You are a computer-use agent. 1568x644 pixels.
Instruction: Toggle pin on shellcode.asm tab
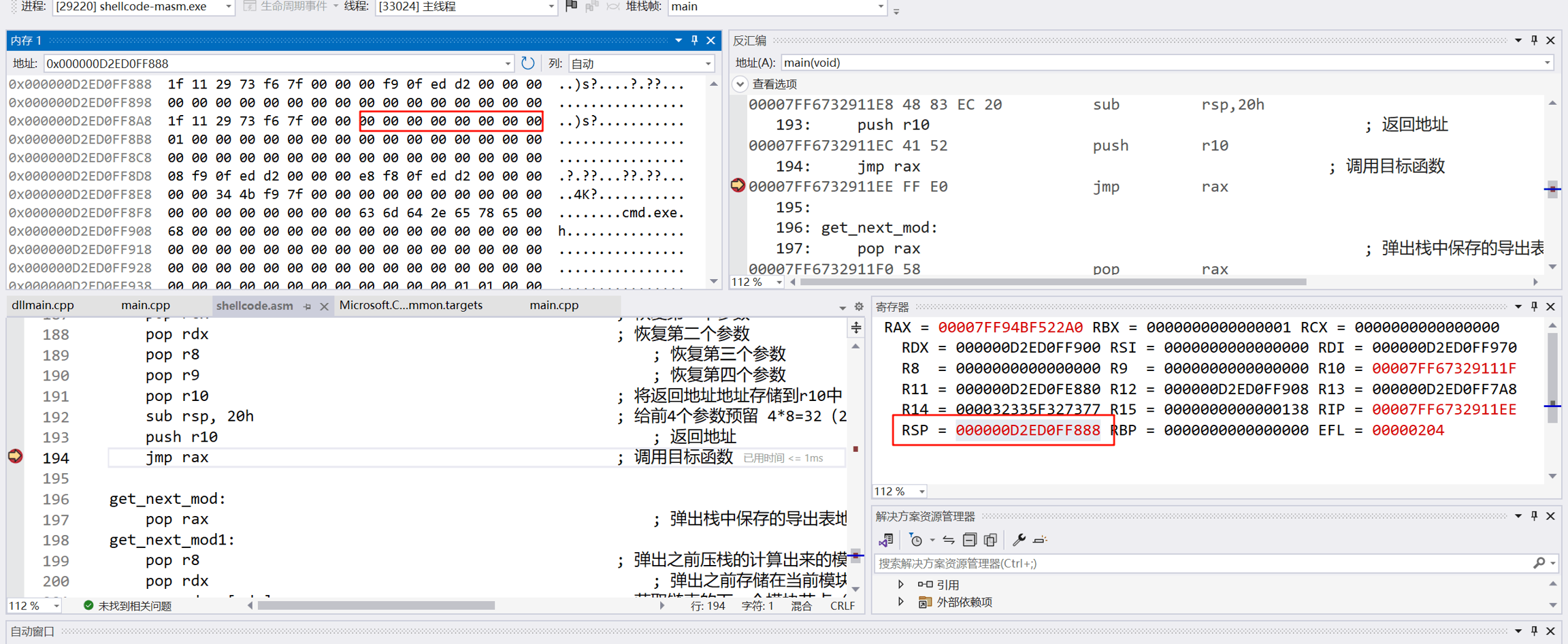click(x=308, y=306)
